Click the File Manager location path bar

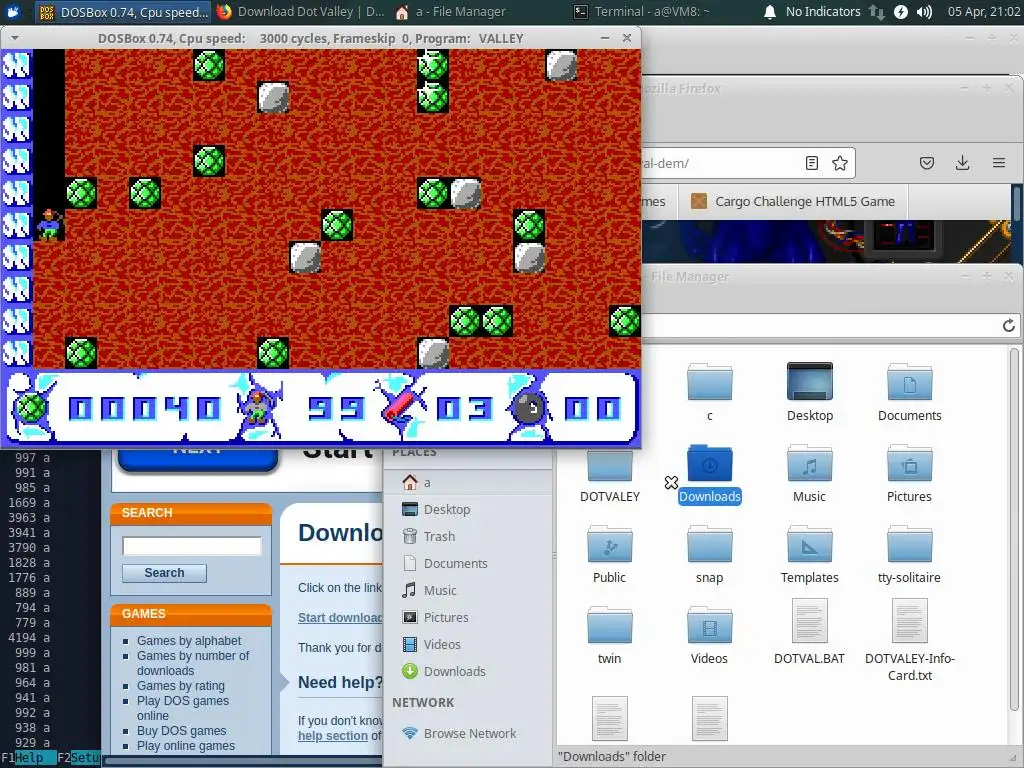[816, 325]
